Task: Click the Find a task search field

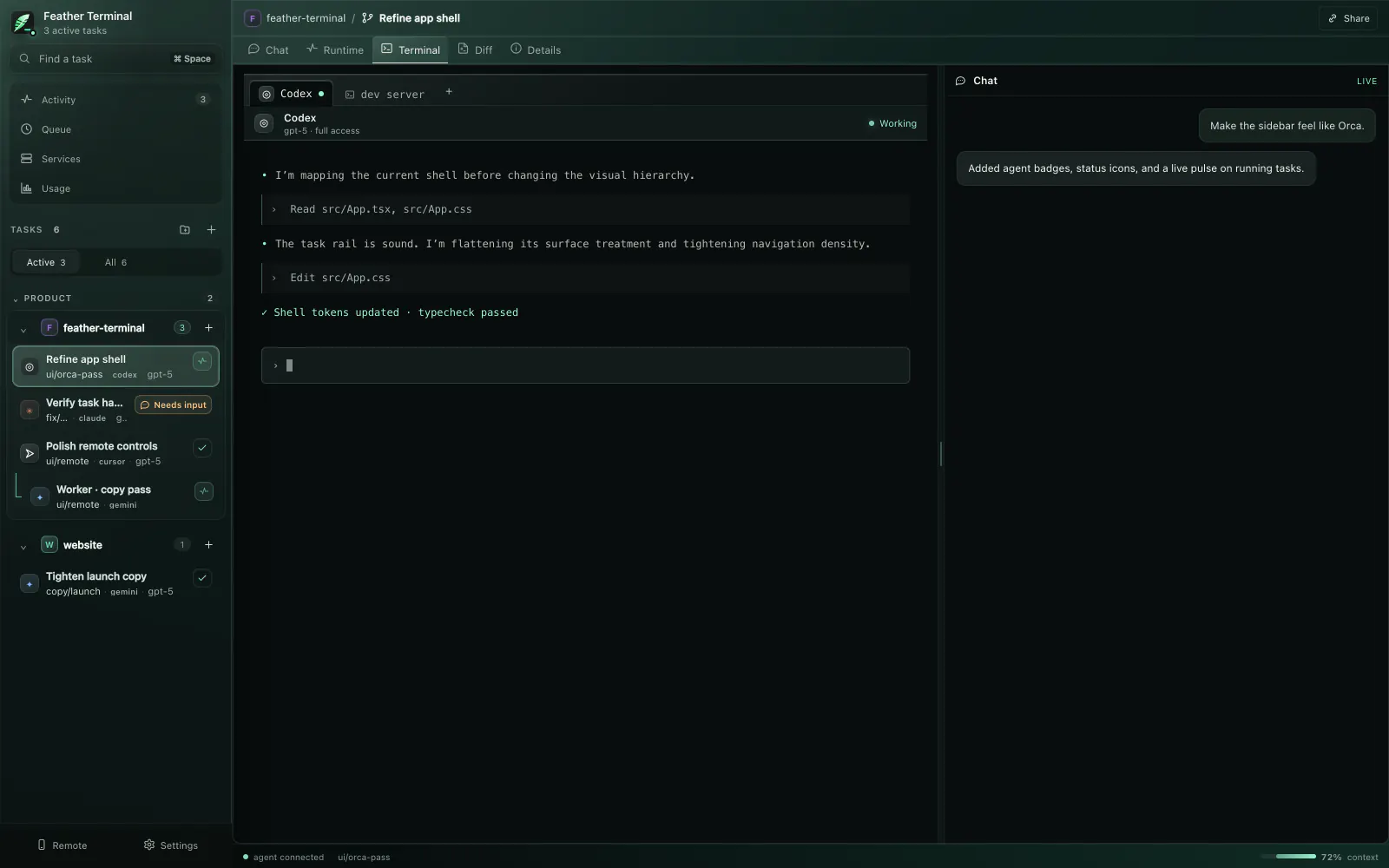Action: pos(115,59)
